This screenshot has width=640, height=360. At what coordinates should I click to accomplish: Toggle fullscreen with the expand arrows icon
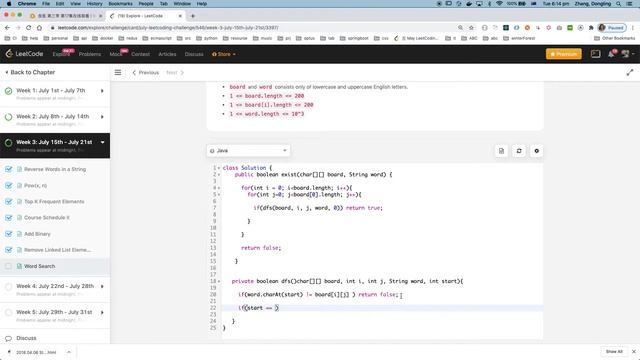click(x=630, y=72)
